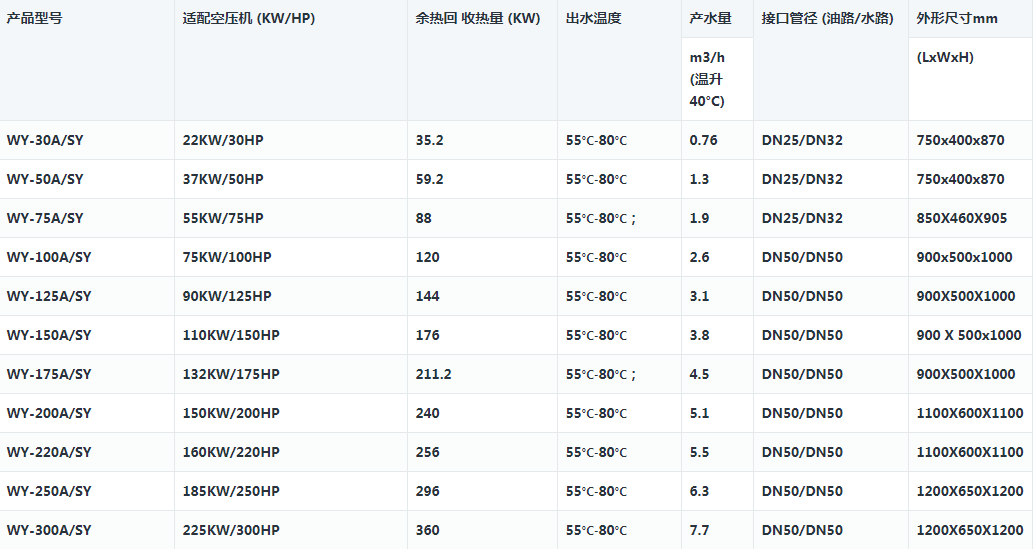Select compressor value 75KW/100HP

[227, 257]
